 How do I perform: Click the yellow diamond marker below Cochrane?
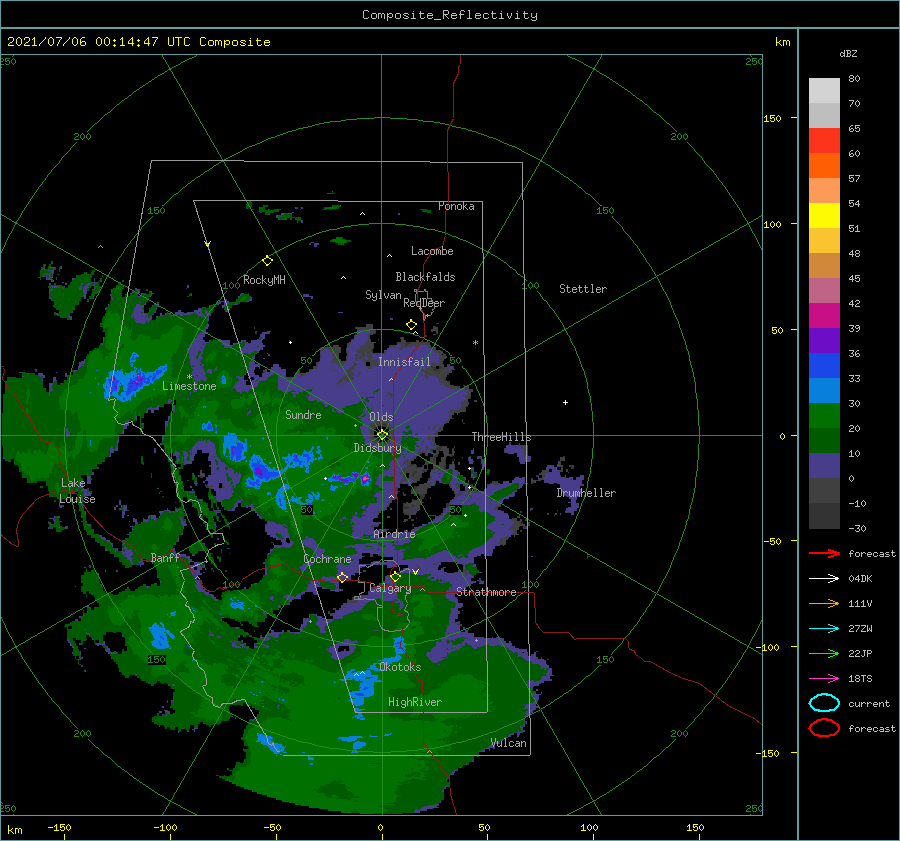342,577
